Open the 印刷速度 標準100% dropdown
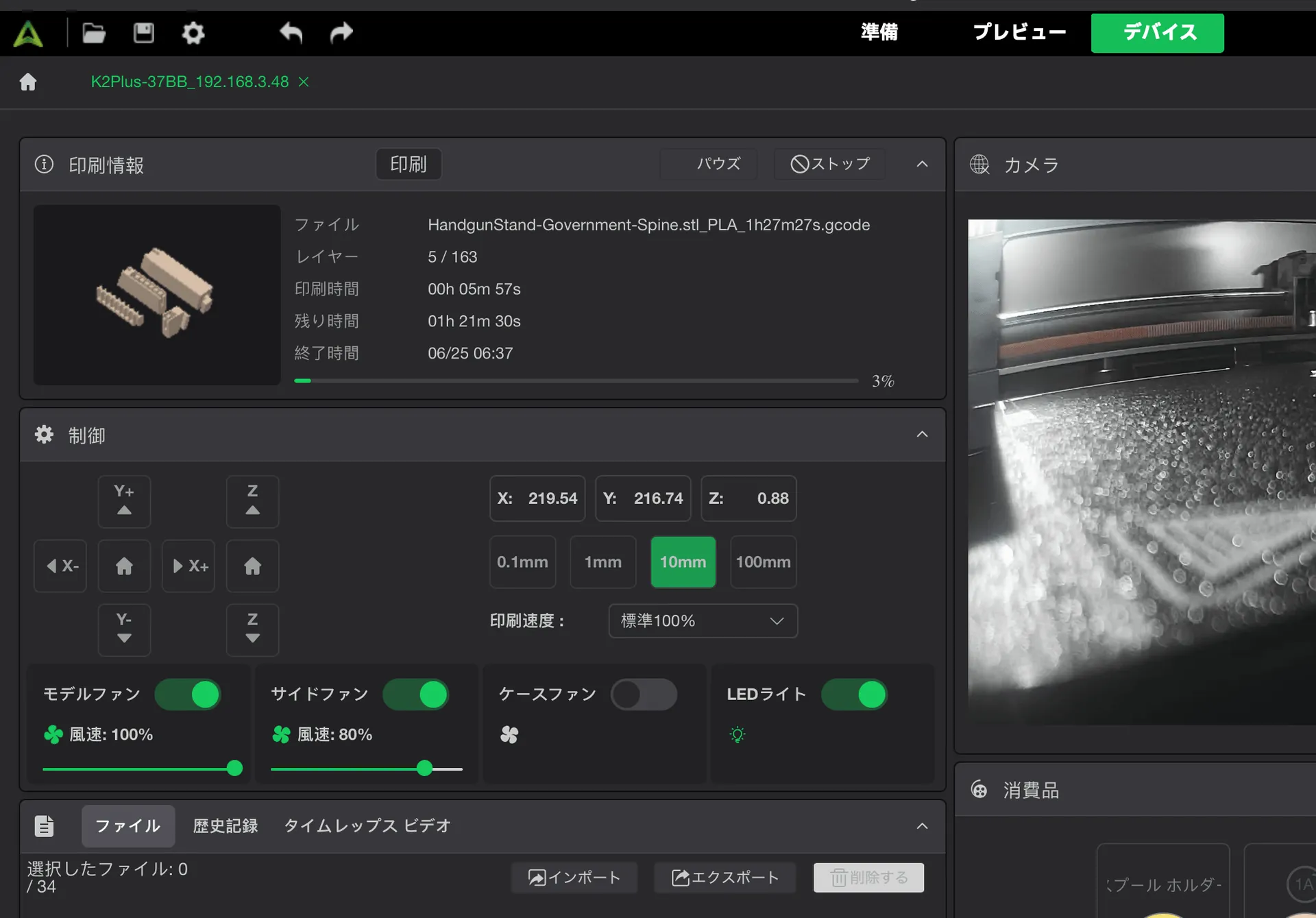Viewport: 1316px width, 918px height. pyautogui.click(x=703, y=620)
